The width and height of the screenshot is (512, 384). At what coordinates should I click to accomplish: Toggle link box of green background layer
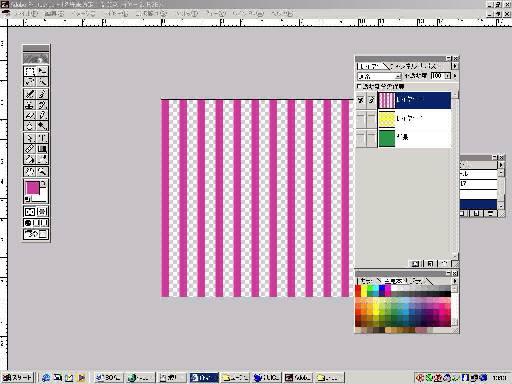(371, 138)
